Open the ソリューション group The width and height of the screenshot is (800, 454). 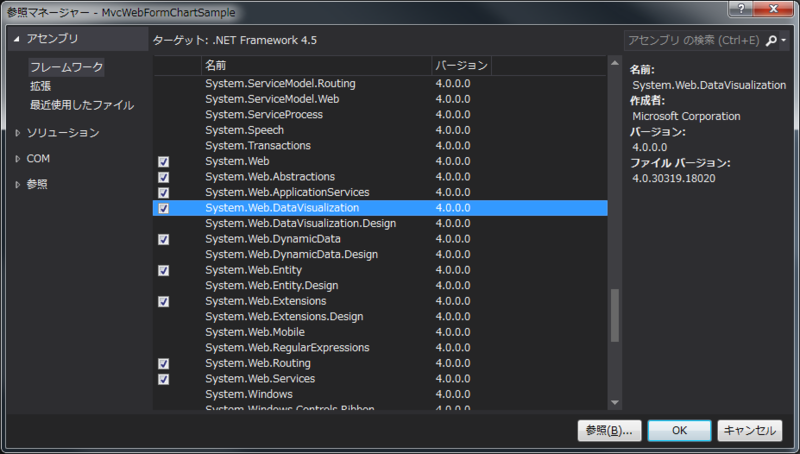click(x=63, y=133)
